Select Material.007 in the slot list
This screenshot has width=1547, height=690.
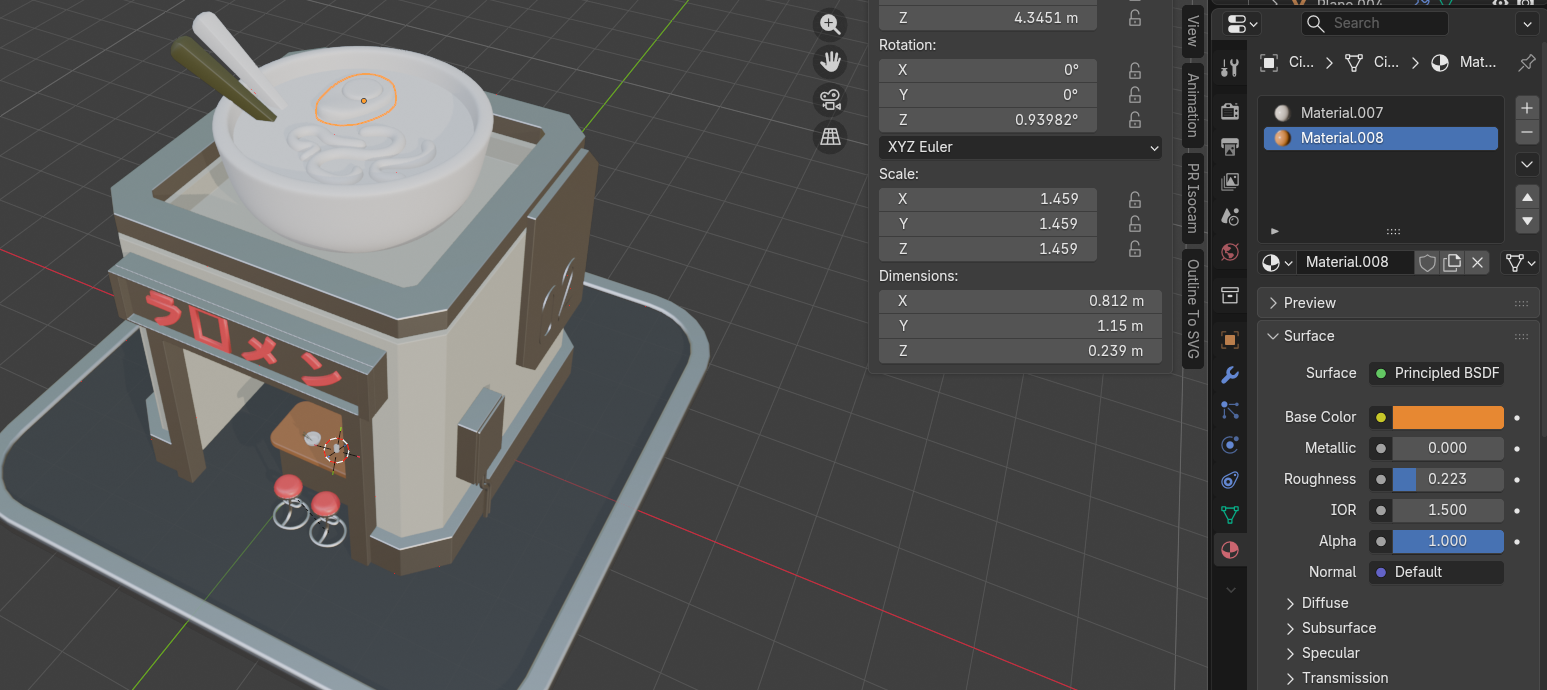(x=1381, y=113)
